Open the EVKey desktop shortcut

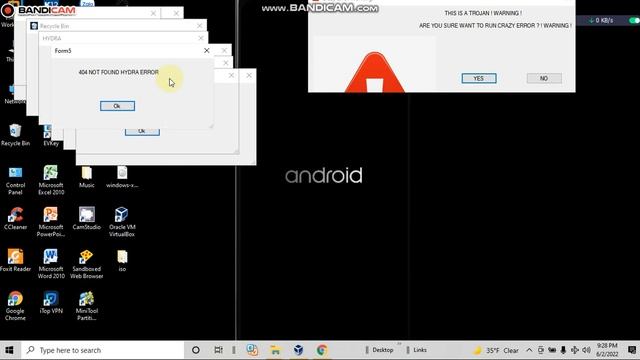(51, 137)
